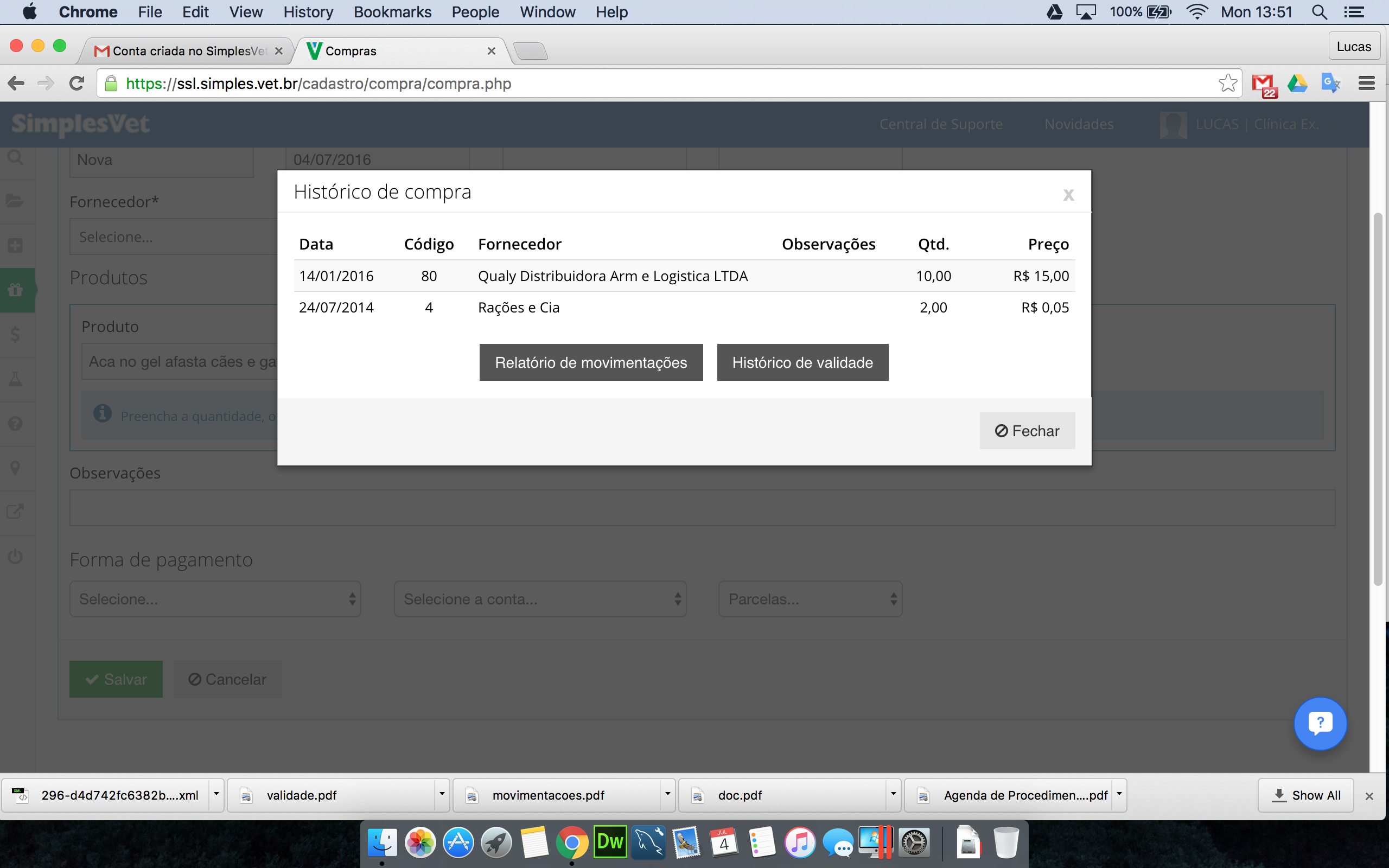The height and width of the screenshot is (868, 1389).
Task: Open Histórico de validade
Action: tap(802, 362)
